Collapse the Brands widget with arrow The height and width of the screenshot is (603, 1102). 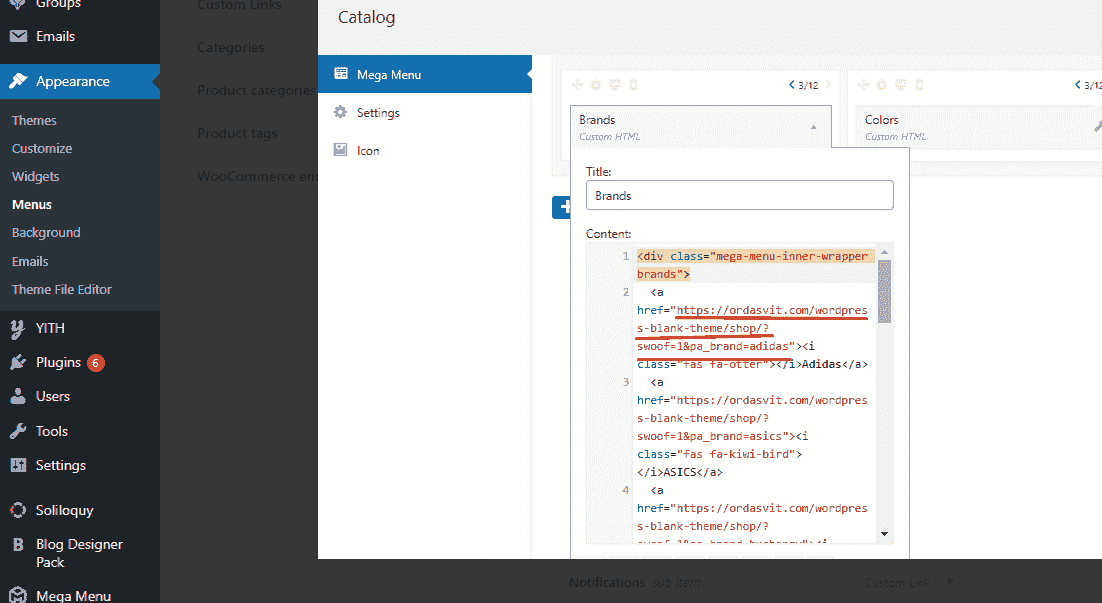click(x=814, y=127)
